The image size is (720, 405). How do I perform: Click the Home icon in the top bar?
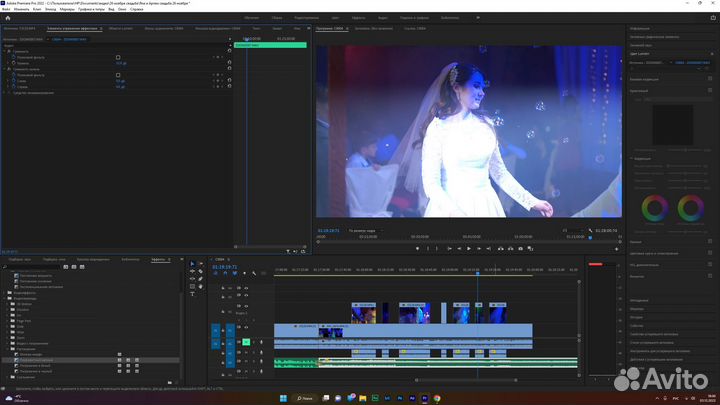pos(9,17)
